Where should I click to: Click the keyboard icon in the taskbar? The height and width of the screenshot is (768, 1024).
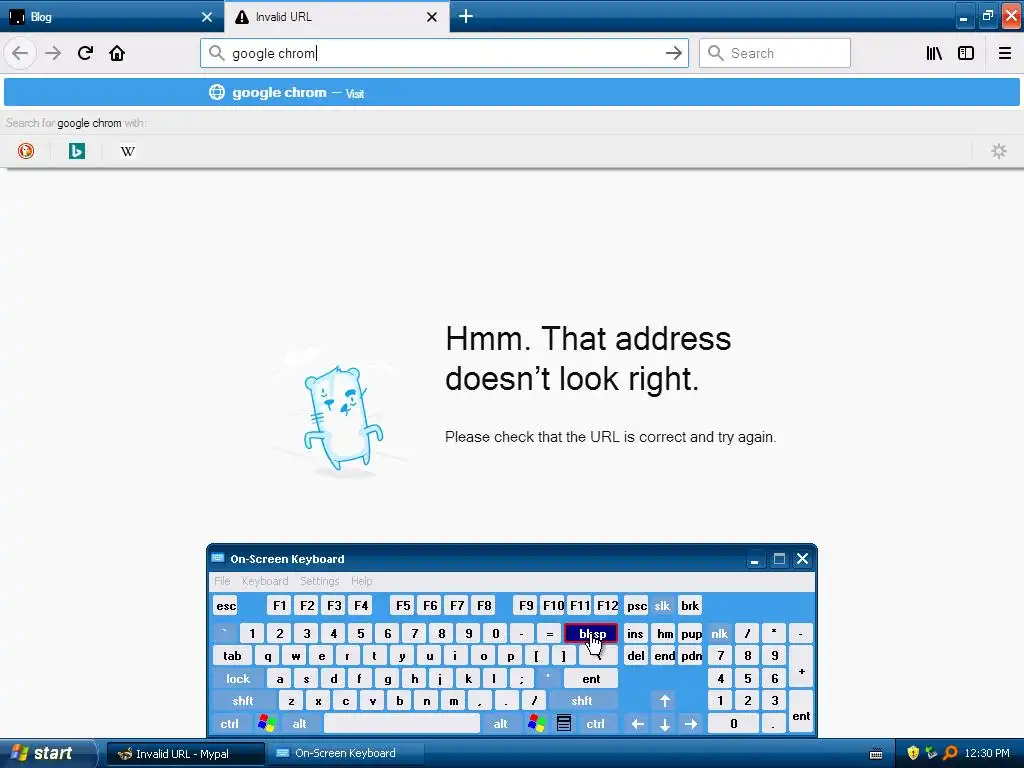(x=876, y=754)
